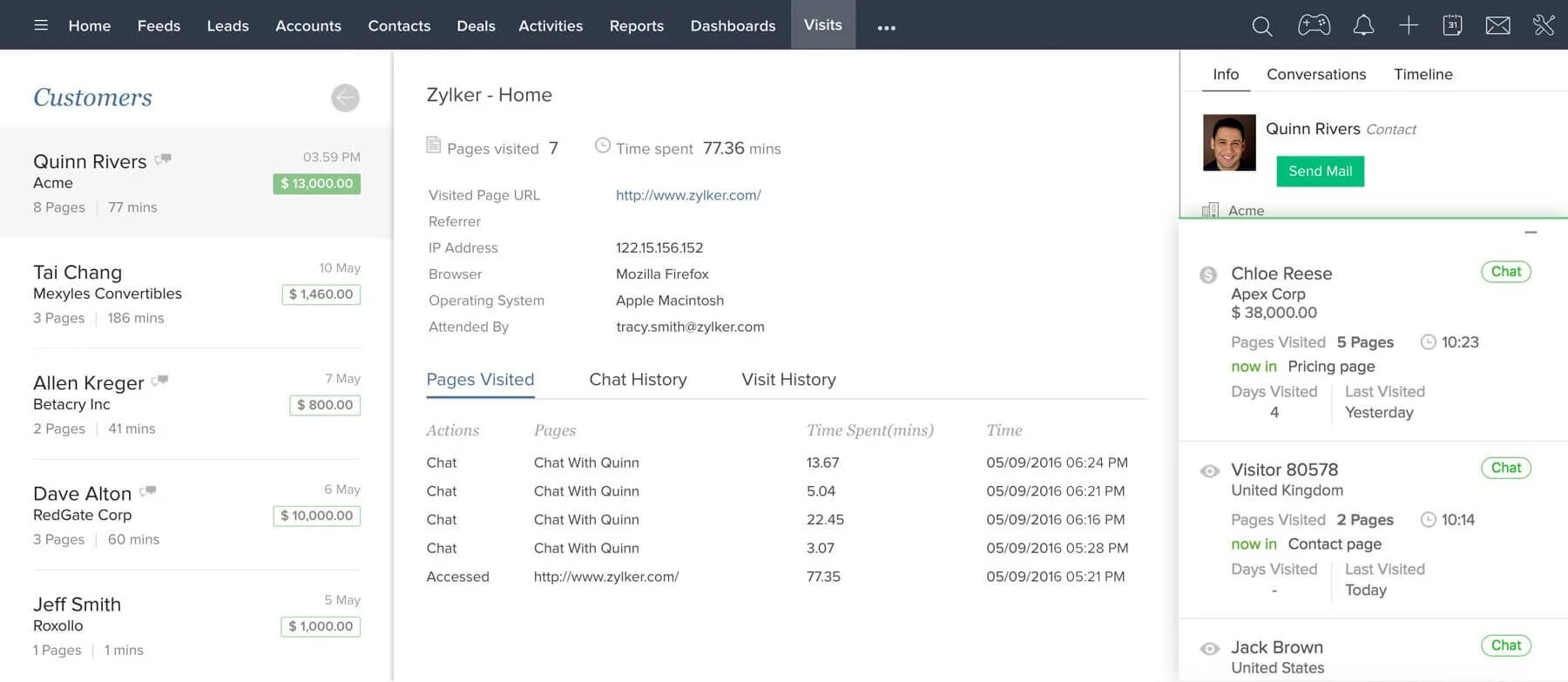The height and width of the screenshot is (682, 1568).
Task: Open the search magnifier icon
Action: [1261, 26]
